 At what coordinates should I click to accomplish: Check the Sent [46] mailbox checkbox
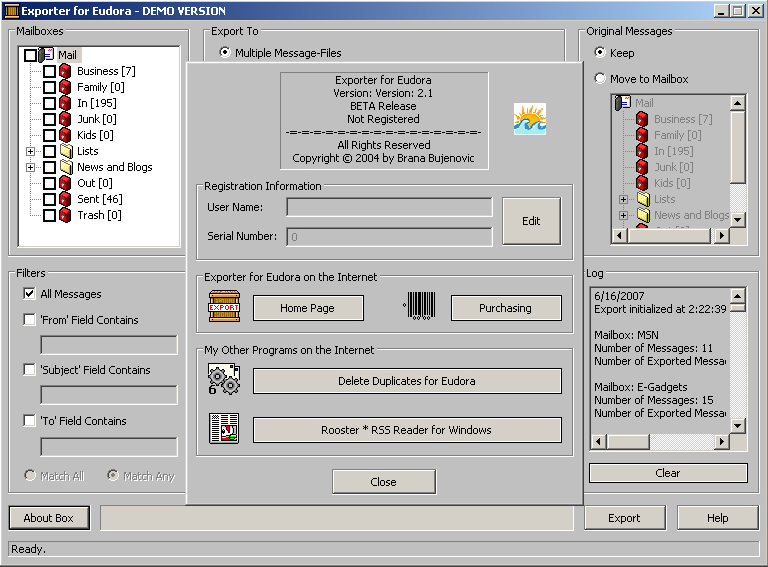(x=49, y=199)
